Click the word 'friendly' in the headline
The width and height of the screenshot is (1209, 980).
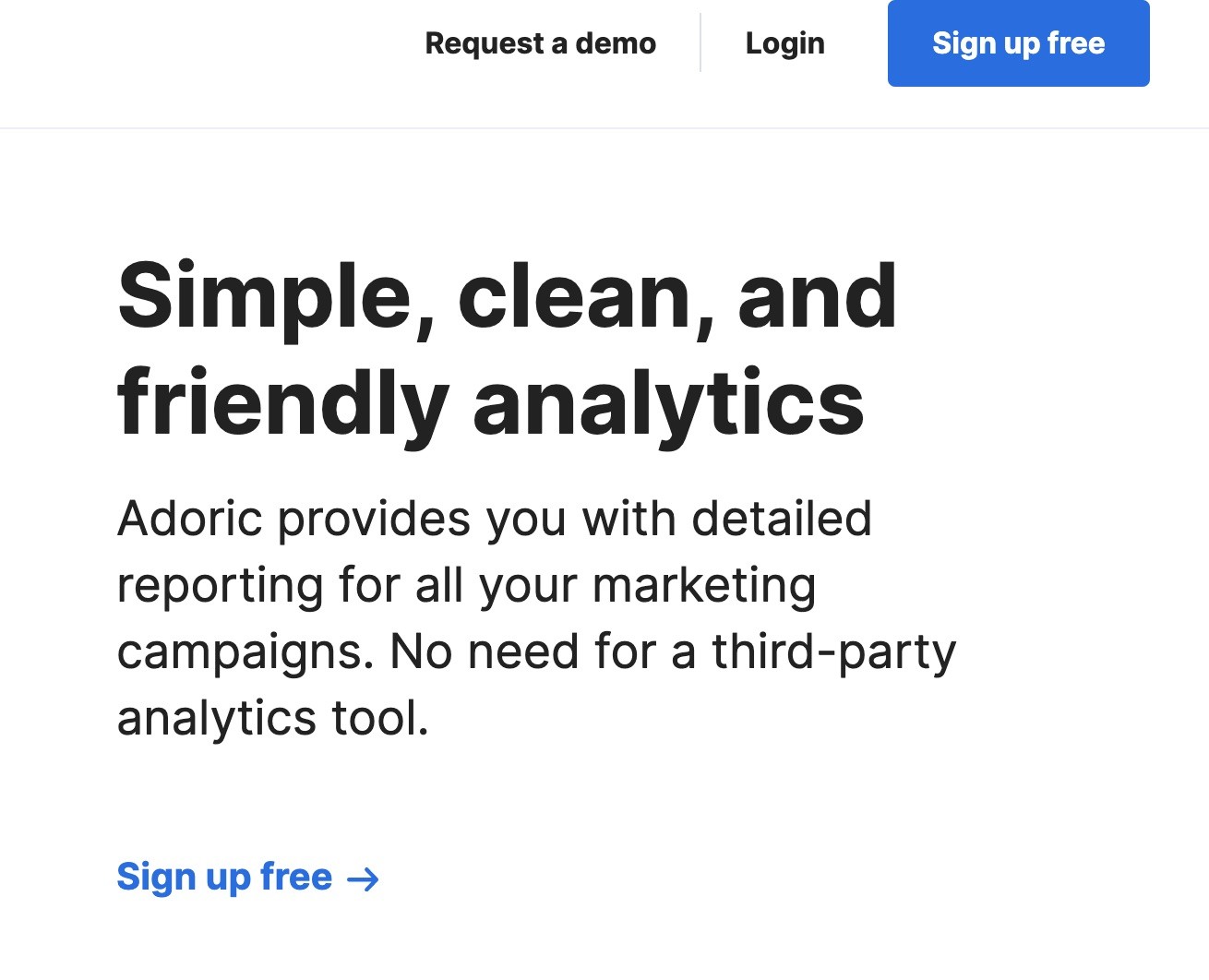point(282,403)
